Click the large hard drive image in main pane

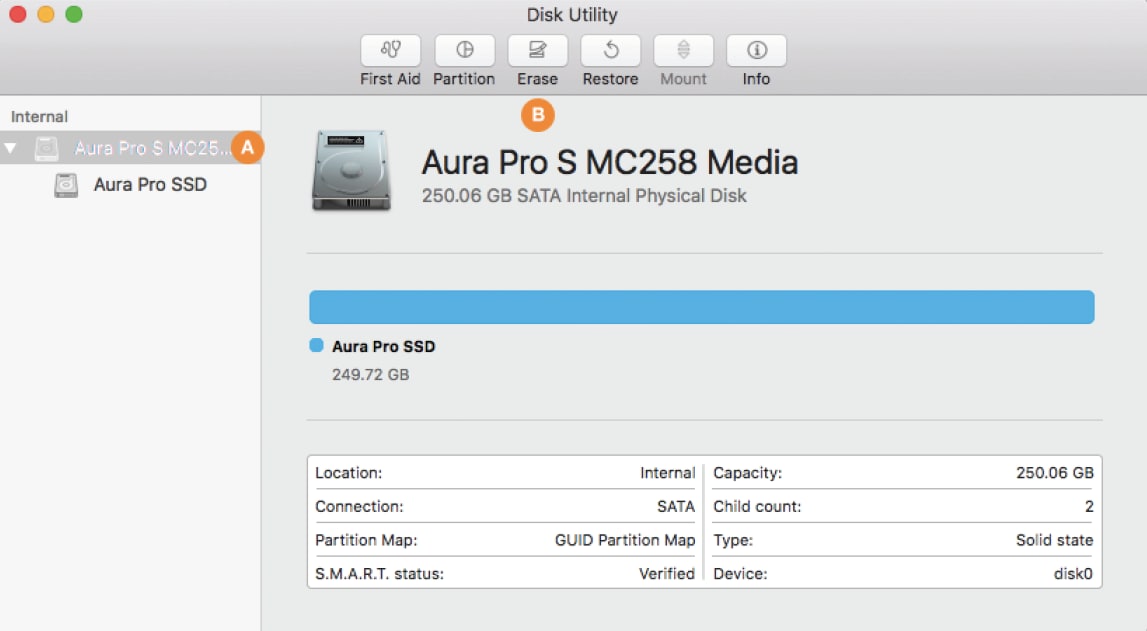click(351, 170)
